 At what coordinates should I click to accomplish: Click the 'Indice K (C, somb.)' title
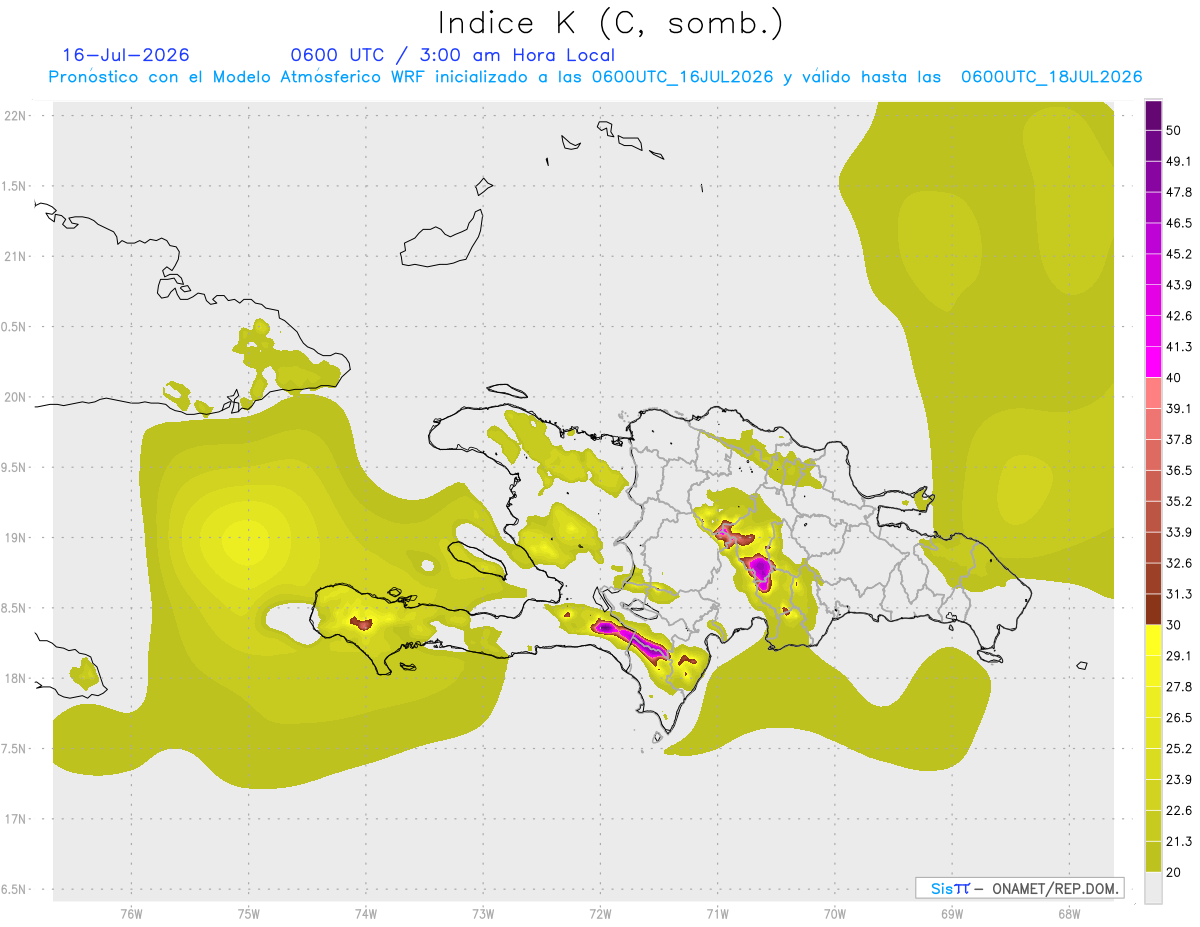[x=611, y=24]
